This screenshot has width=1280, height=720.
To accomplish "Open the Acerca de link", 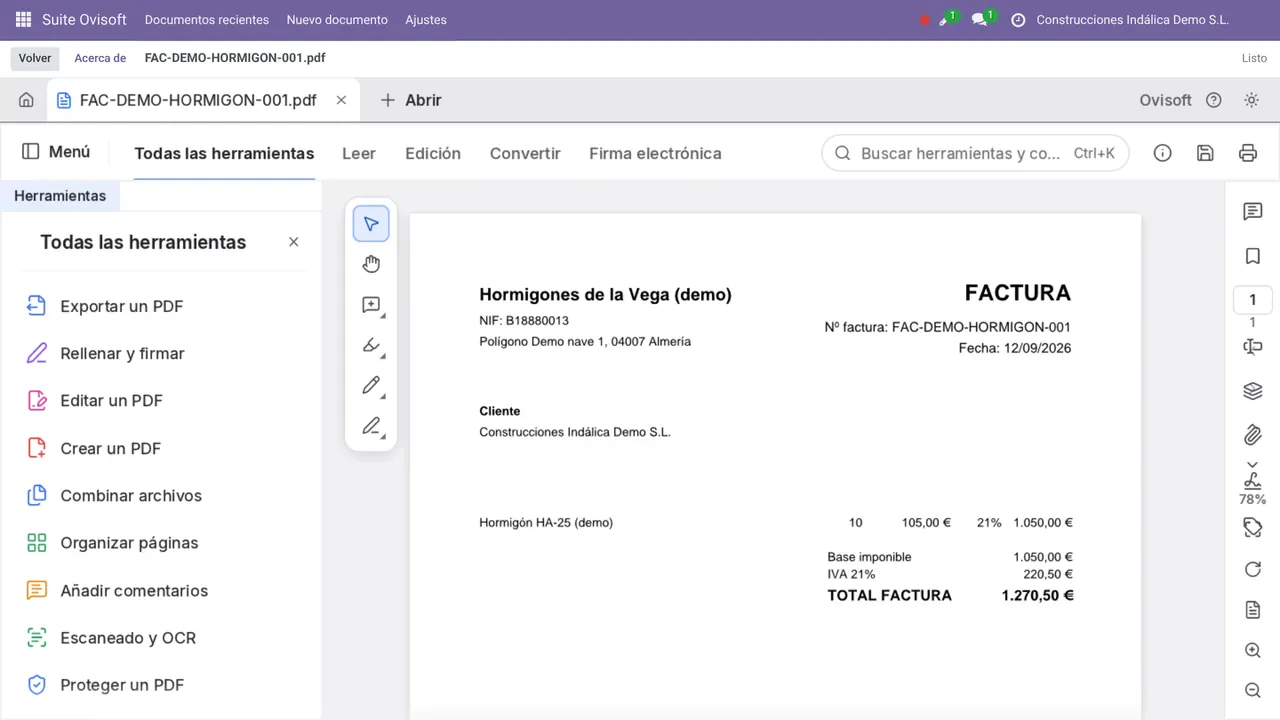I will tap(100, 58).
